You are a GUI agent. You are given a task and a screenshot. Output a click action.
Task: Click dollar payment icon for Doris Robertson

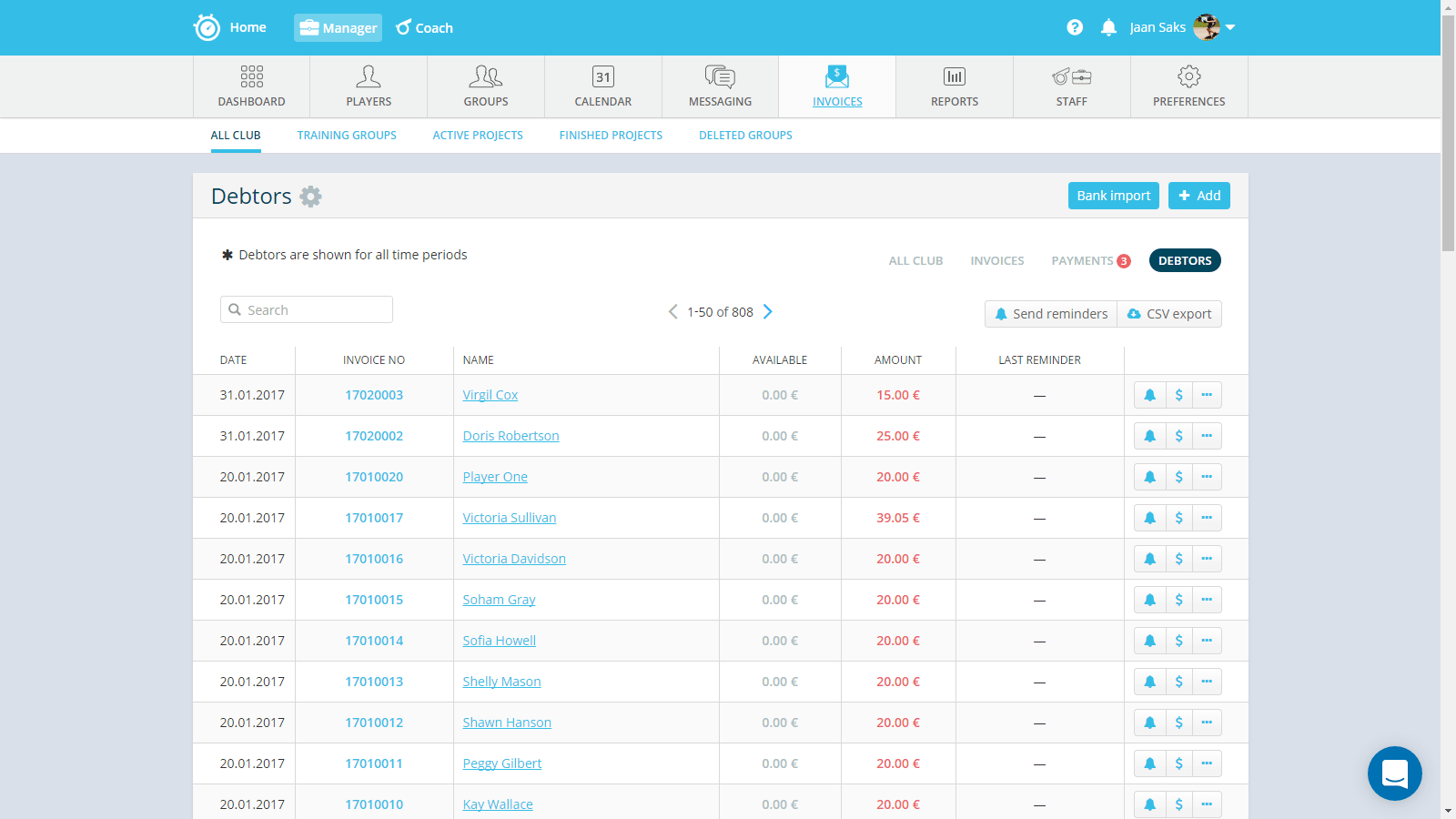pos(1178,436)
